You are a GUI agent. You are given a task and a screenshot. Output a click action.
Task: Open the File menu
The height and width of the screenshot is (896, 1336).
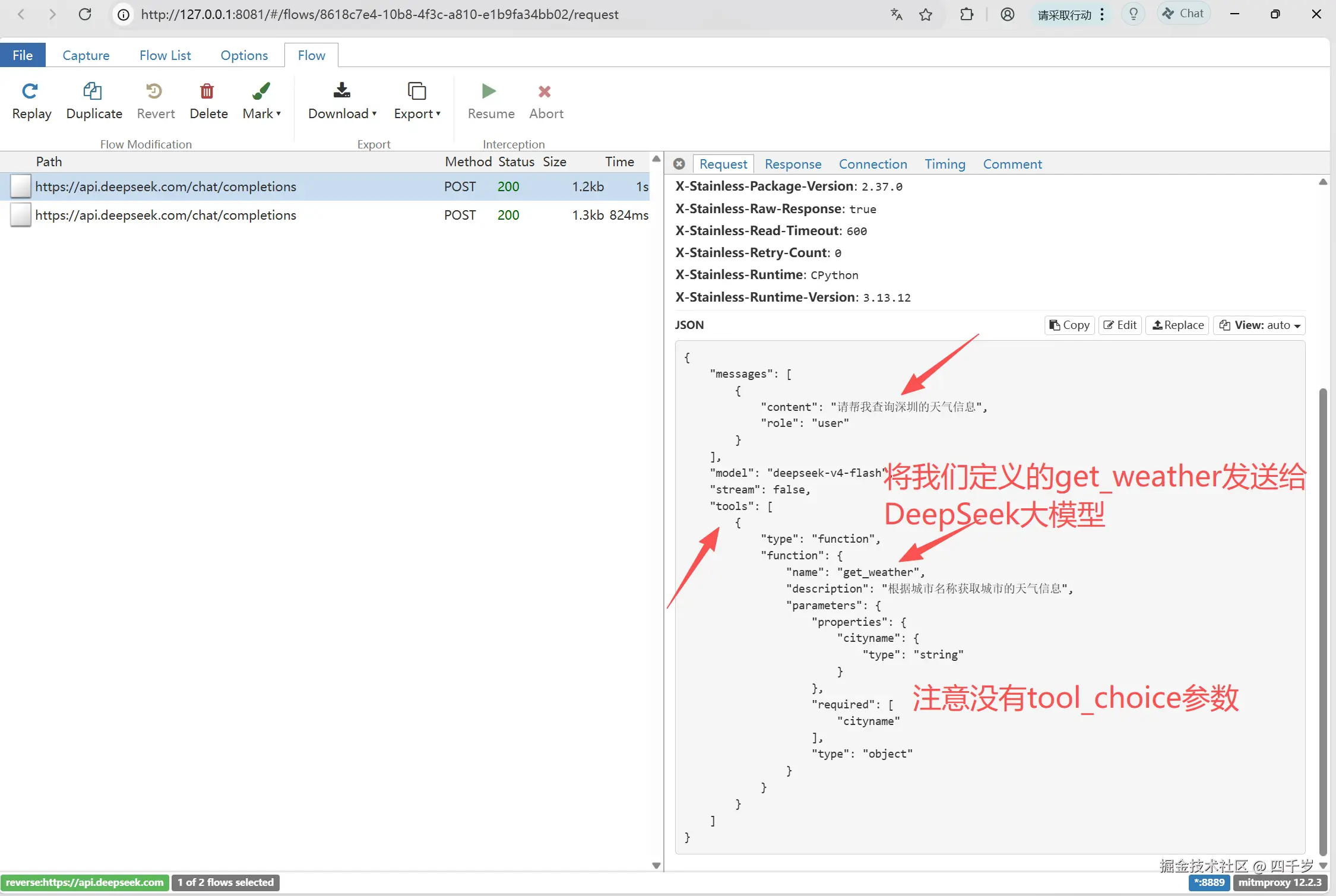pos(23,55)
